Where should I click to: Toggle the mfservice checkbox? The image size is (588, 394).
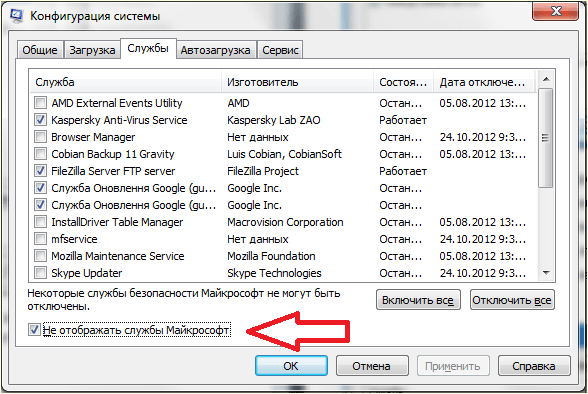[40, 239]
